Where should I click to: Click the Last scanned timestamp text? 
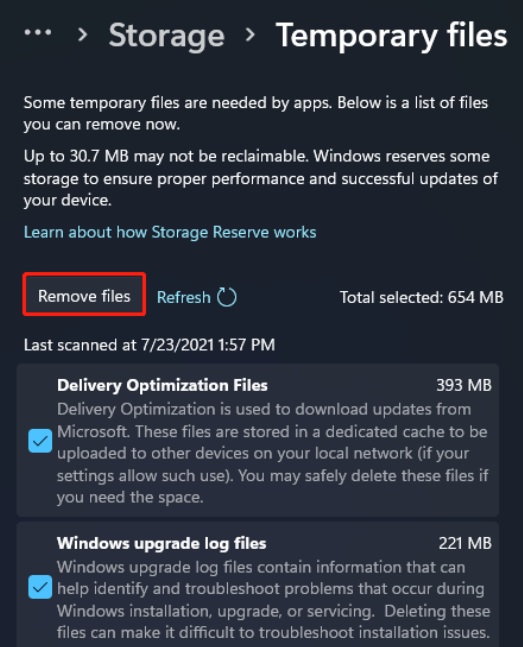(149, 345)
